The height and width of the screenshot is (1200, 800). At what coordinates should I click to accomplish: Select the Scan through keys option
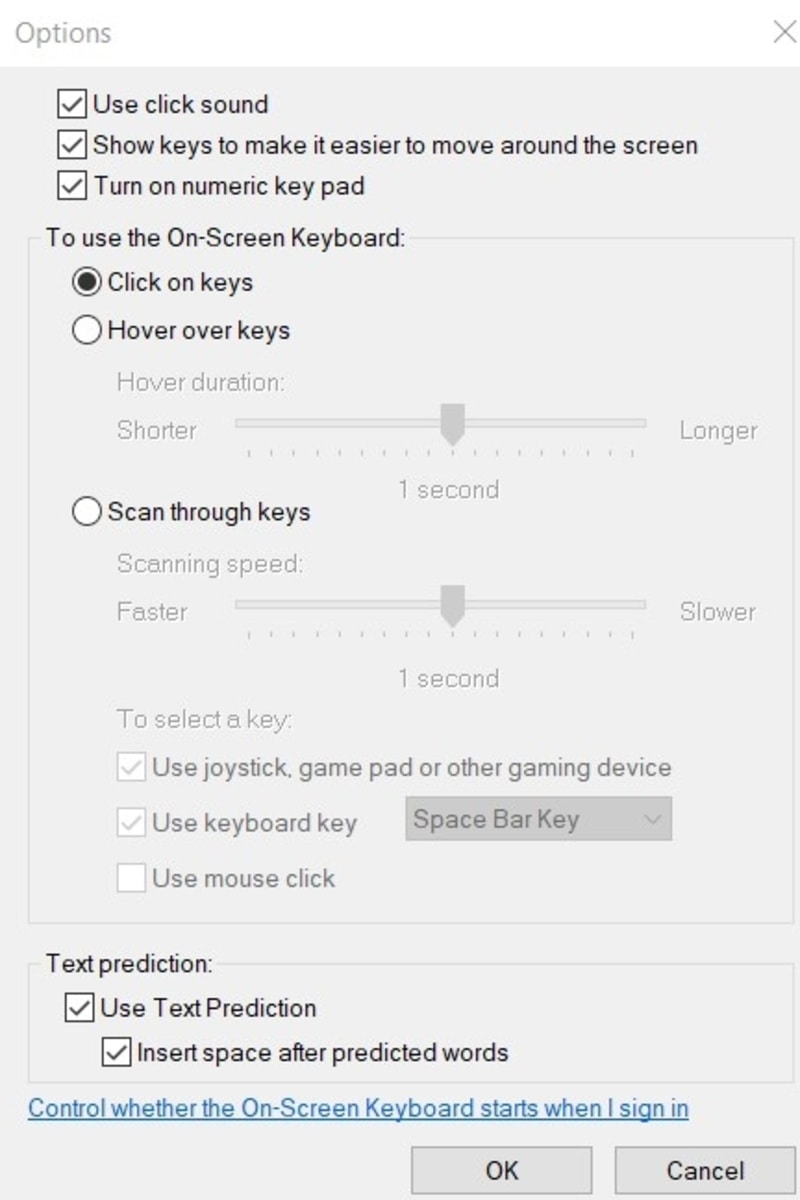coord(87,511)
